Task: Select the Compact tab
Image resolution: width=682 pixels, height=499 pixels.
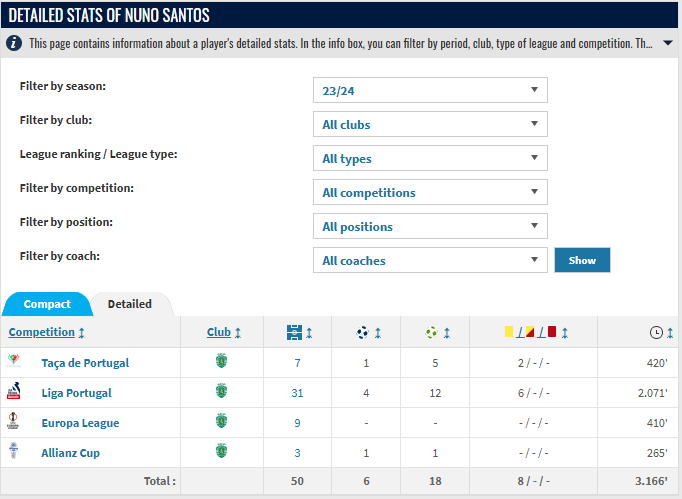Action: click(x=47, y=304)
